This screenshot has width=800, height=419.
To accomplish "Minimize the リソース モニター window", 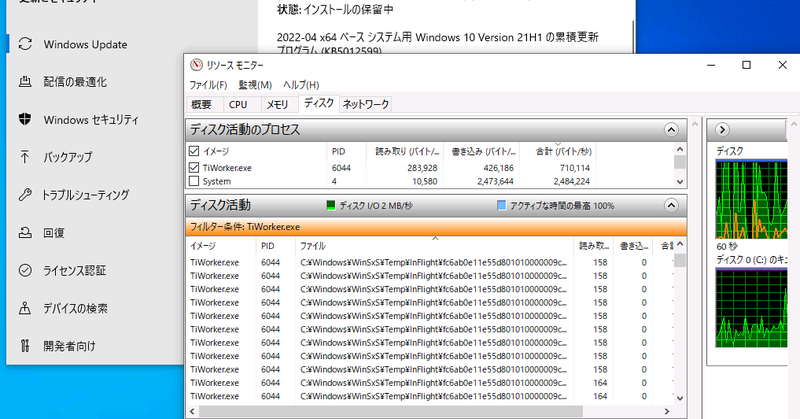I will coord(711,65).
